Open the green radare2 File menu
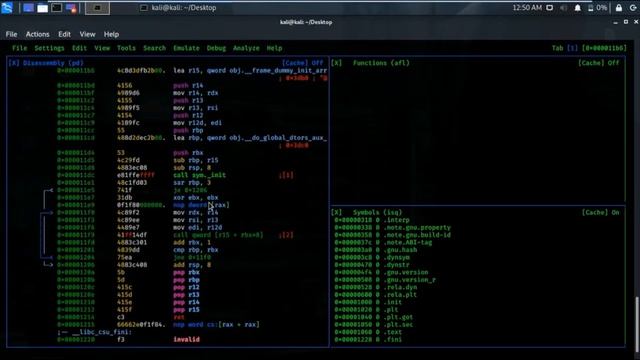The image size is (640, 360). click(x=19, y=48)
